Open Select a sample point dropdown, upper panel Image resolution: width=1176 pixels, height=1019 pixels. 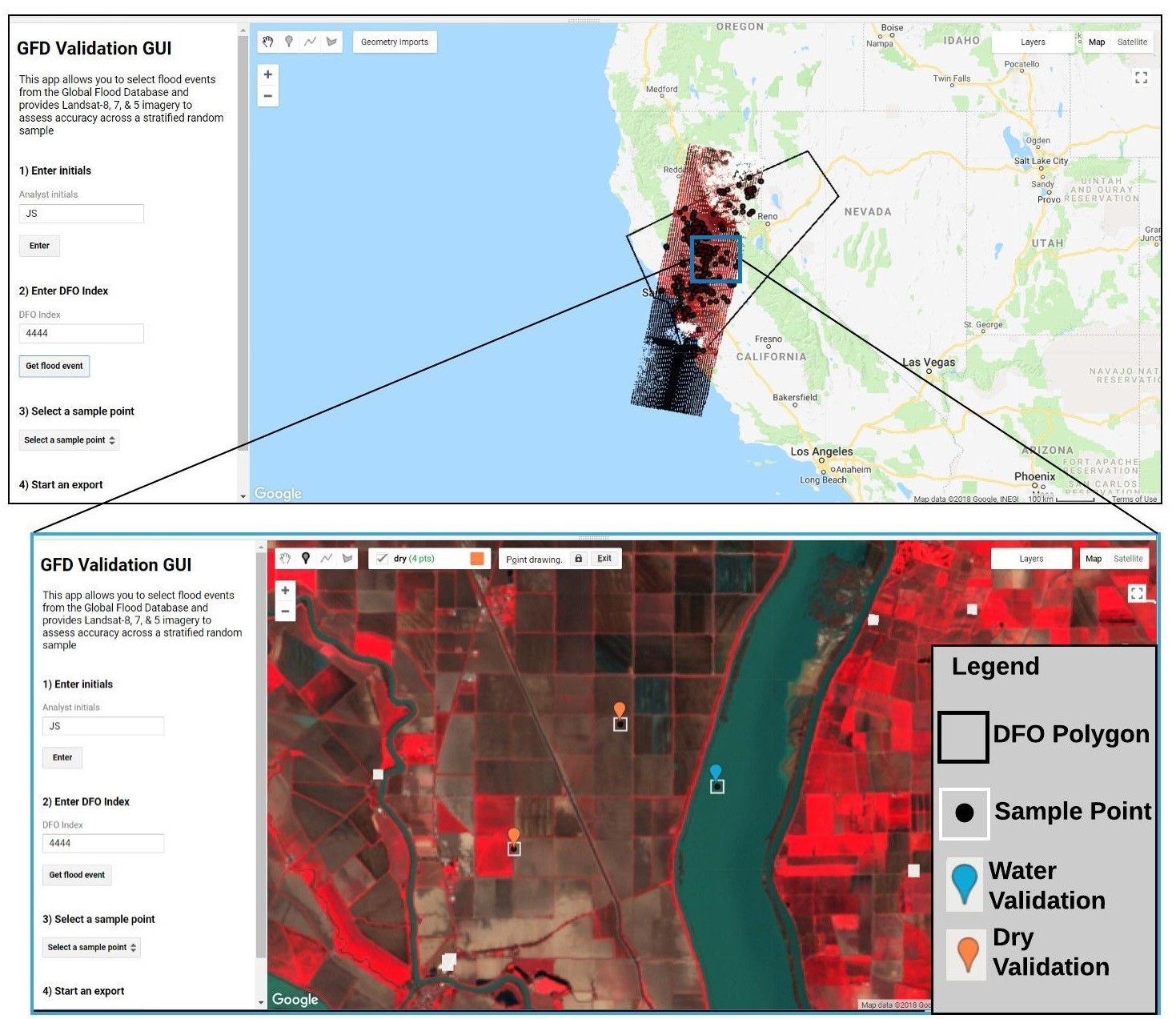pos(69,440)
